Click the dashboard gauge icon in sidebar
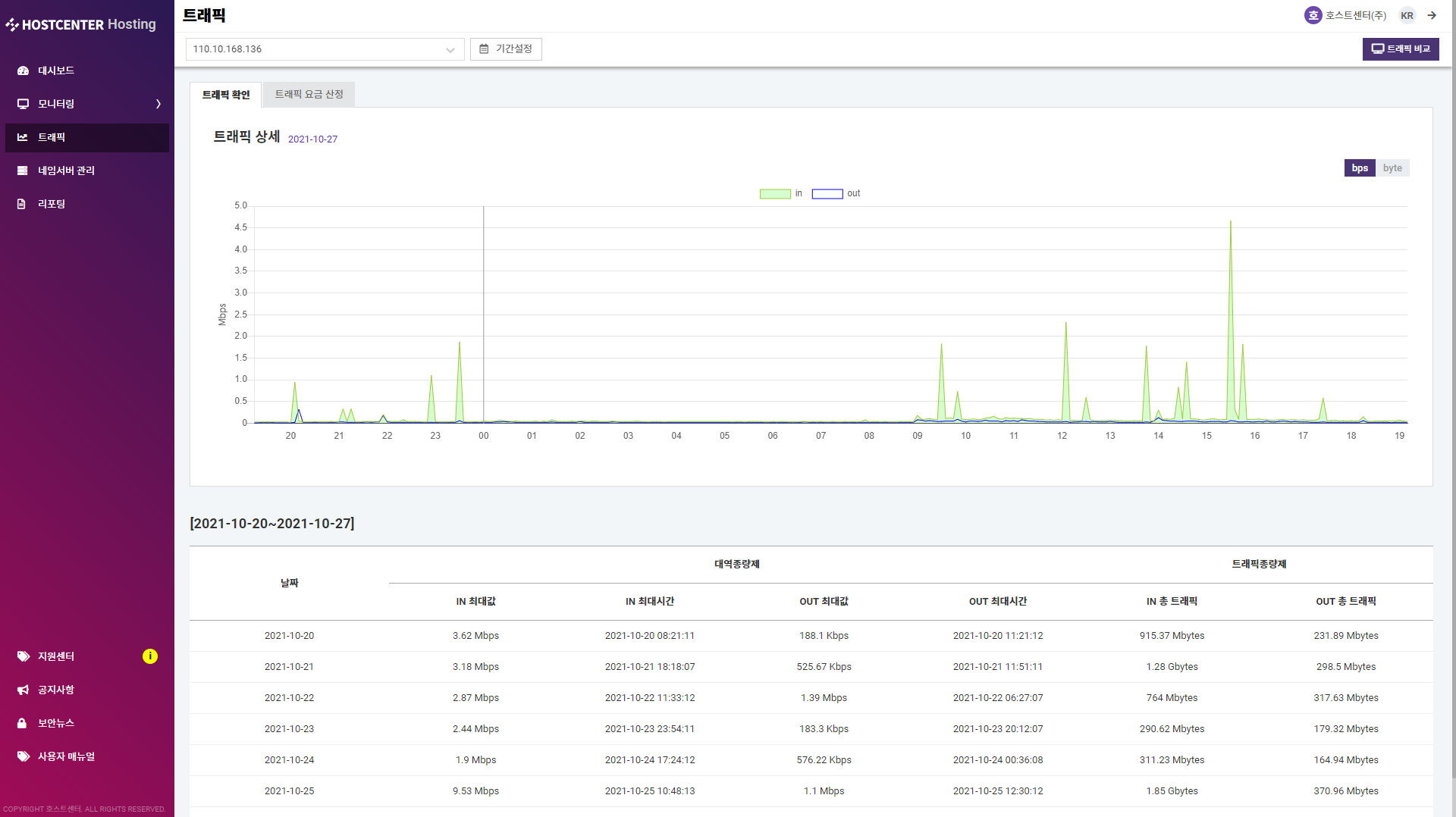The width and height of the screenshot is (1456, 817). [x=23, y=70]
